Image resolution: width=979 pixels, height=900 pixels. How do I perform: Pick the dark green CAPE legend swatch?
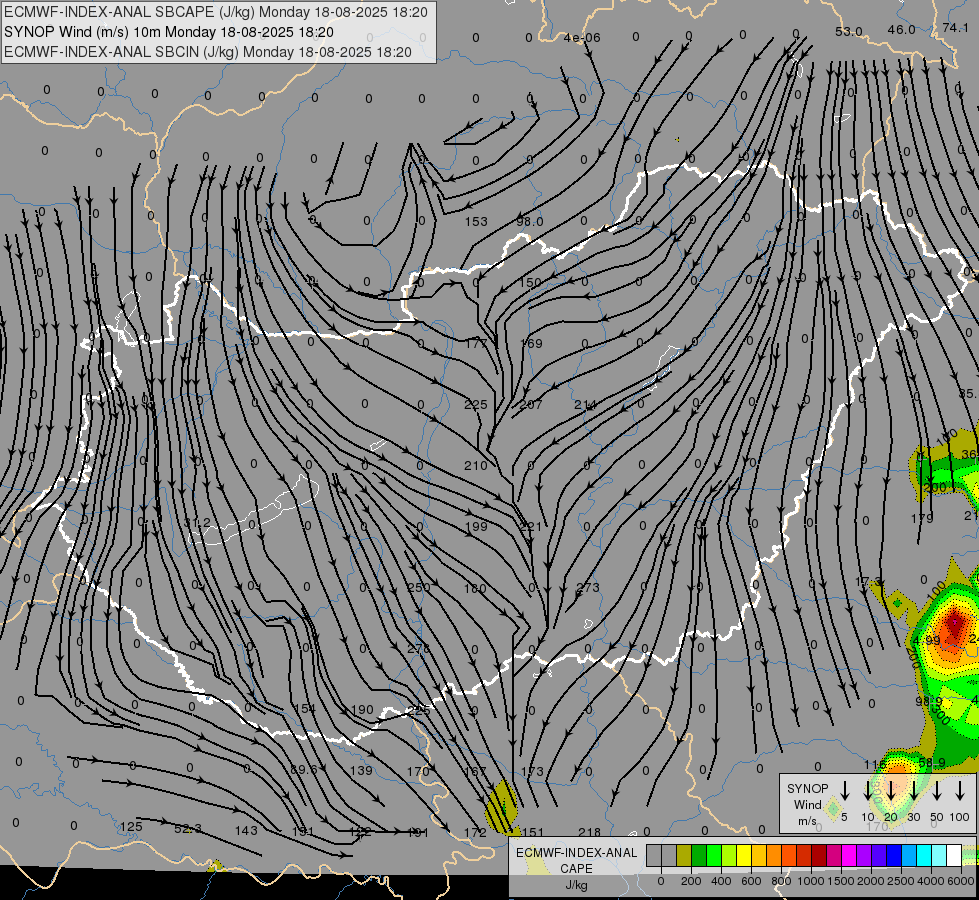(x=699, y=856)
